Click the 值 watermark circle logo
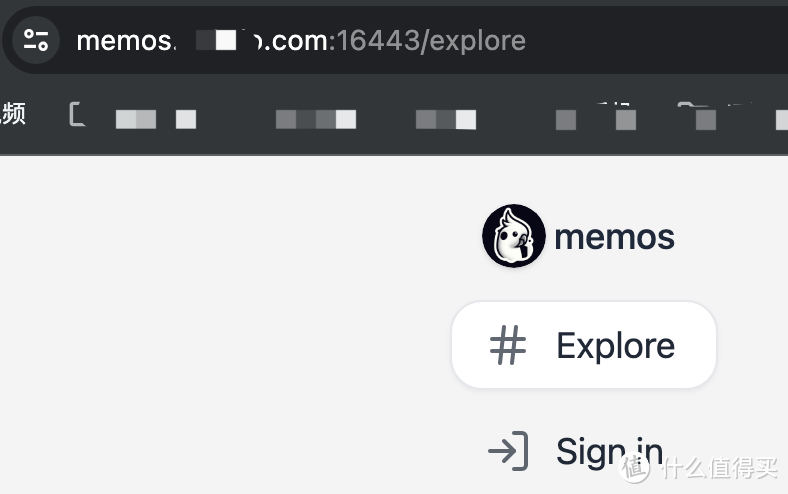The width and height of the screenshot is (788, 494). tap(634, 468)
